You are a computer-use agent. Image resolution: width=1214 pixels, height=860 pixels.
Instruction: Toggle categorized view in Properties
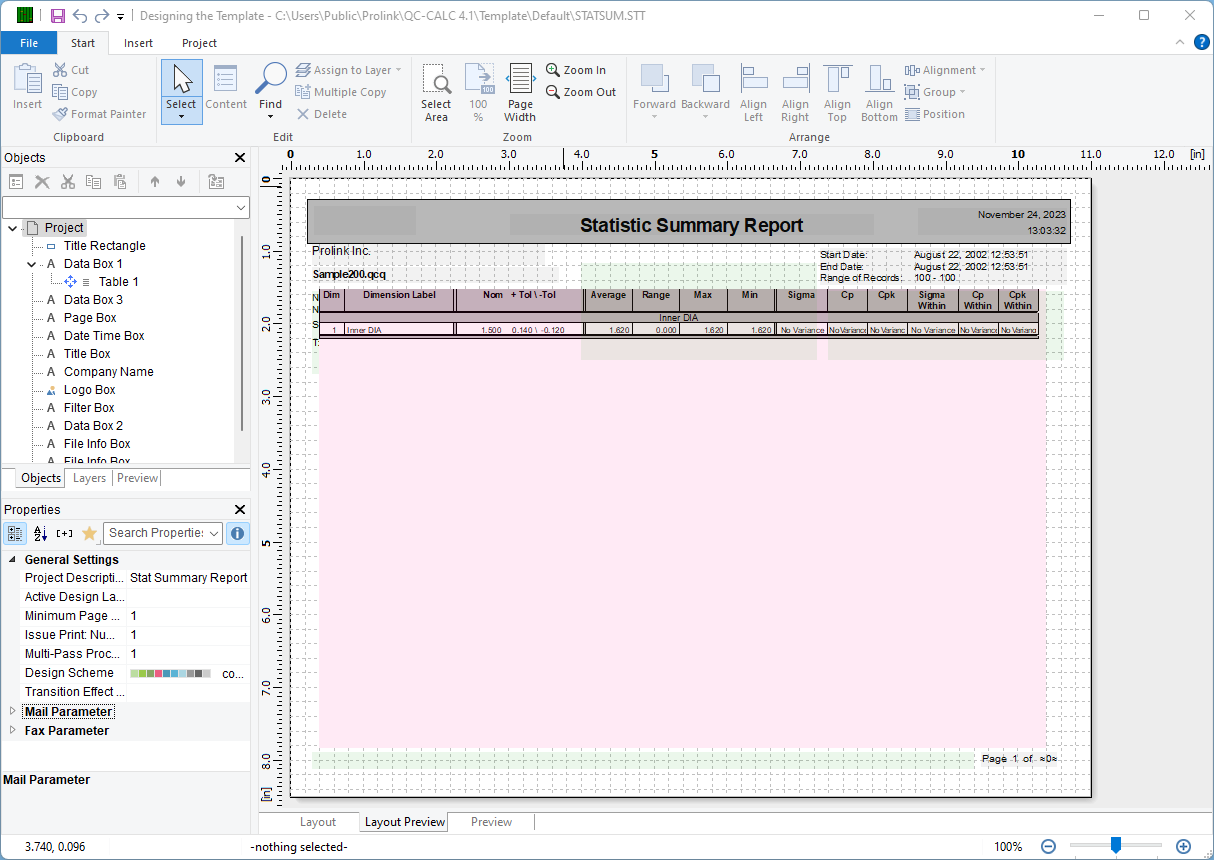tap(15, 533)
